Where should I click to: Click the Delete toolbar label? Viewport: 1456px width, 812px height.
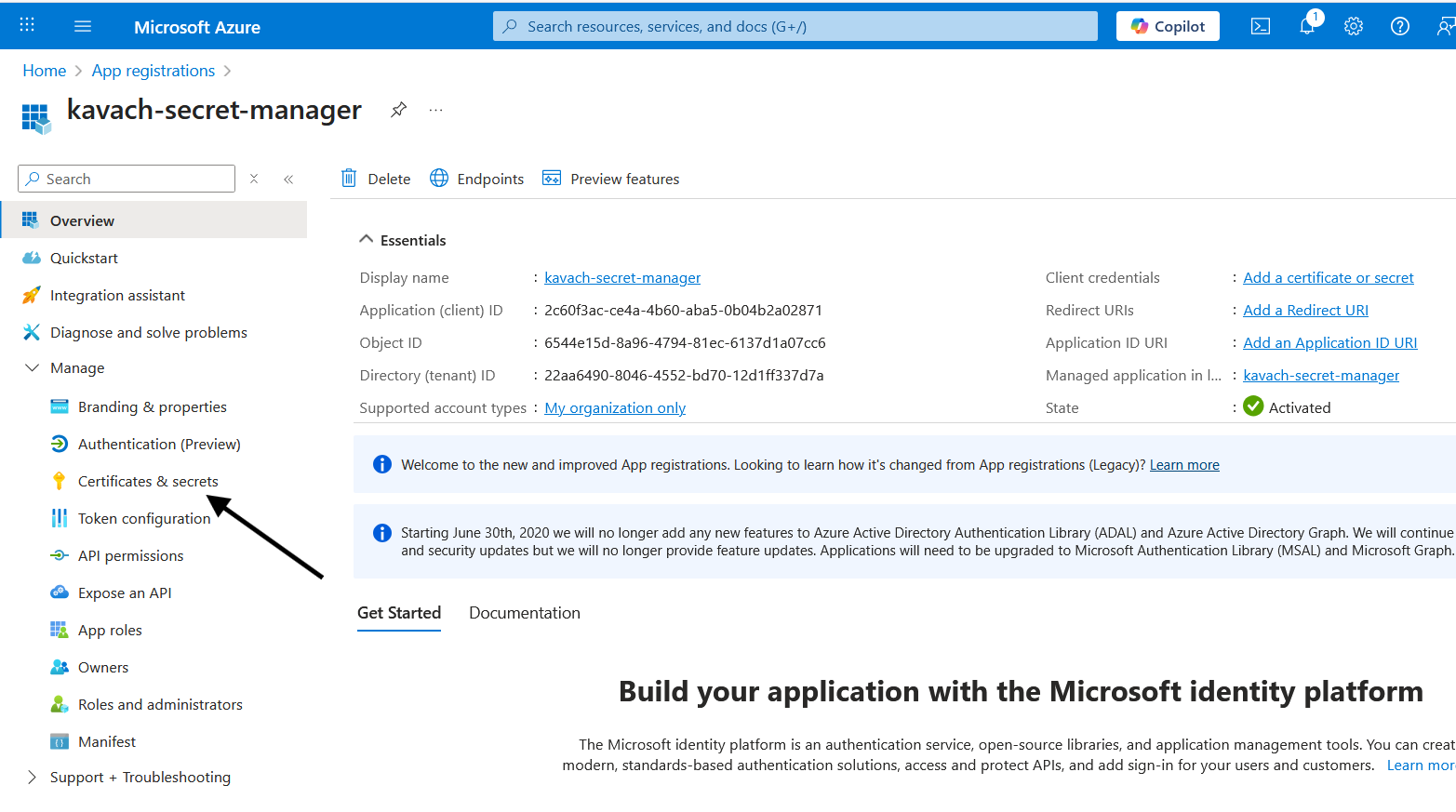click(389, 179)
